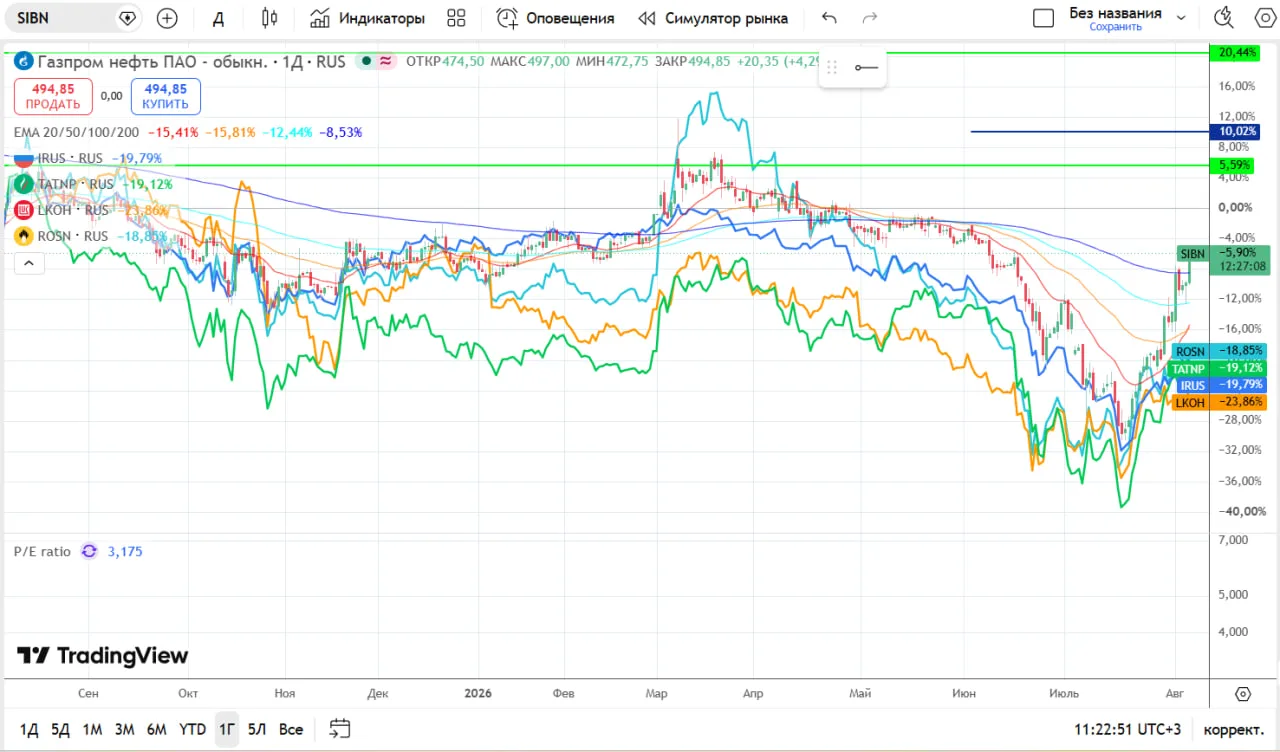Click the Без названия layout name

pos(1115,13)
